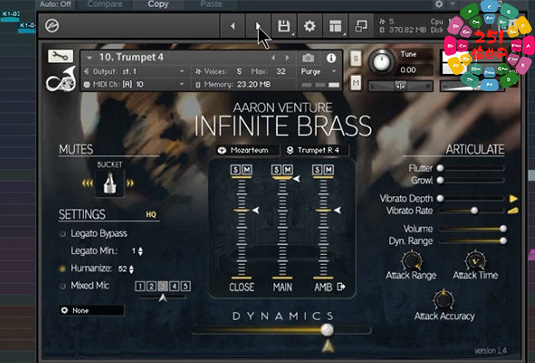Open Mozarteum room dropdown
The width and height of the screenshot is (535, 363).
(248, 150)
